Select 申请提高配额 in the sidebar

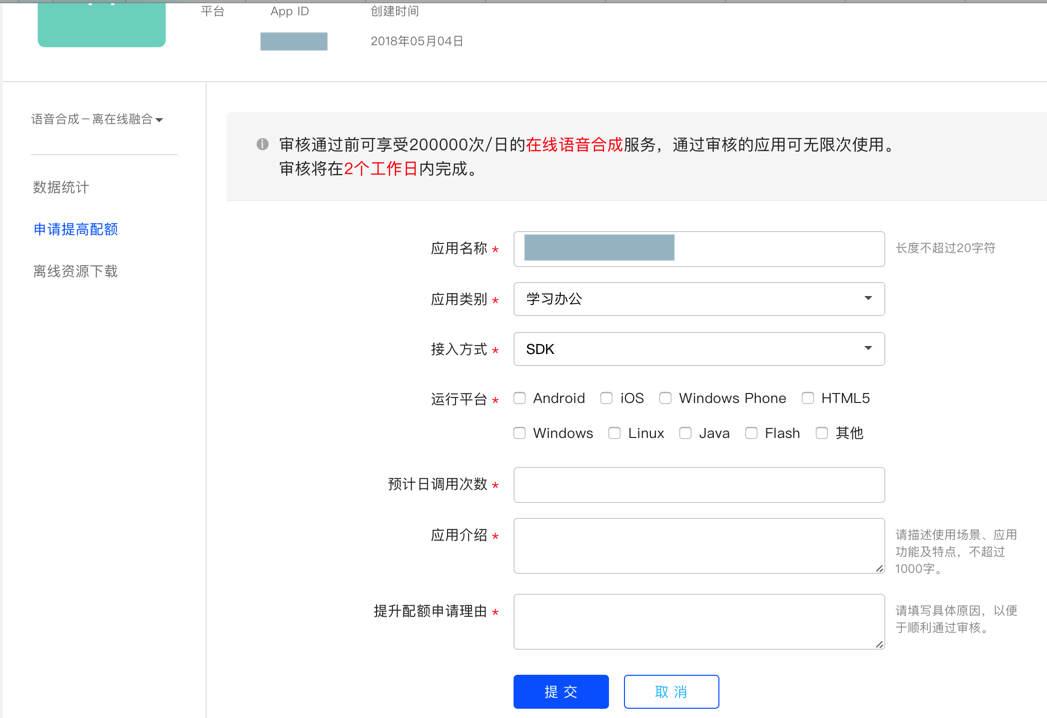coord(75,229)
